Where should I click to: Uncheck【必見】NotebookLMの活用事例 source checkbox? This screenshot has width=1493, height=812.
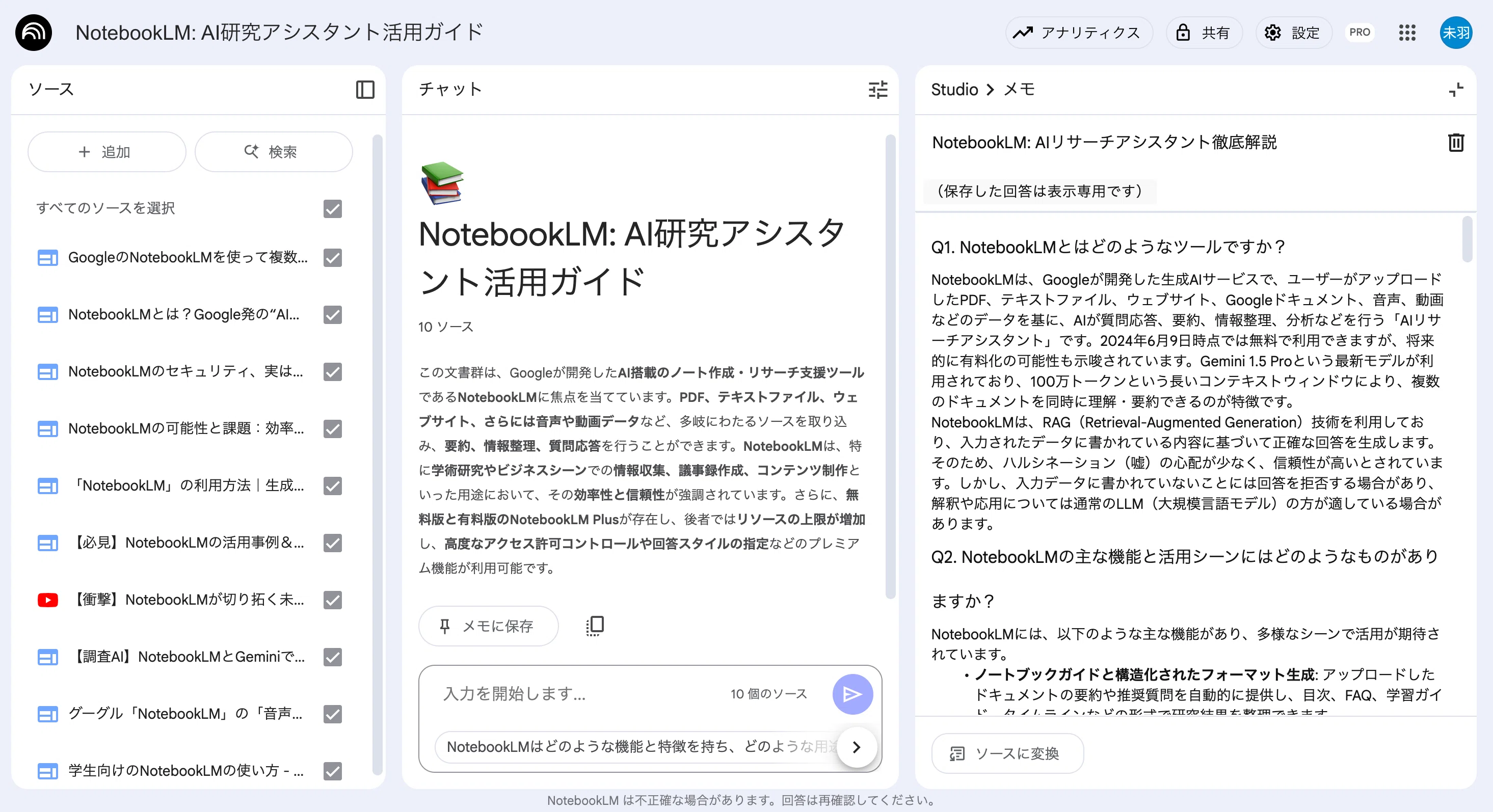tap(333, 543)
